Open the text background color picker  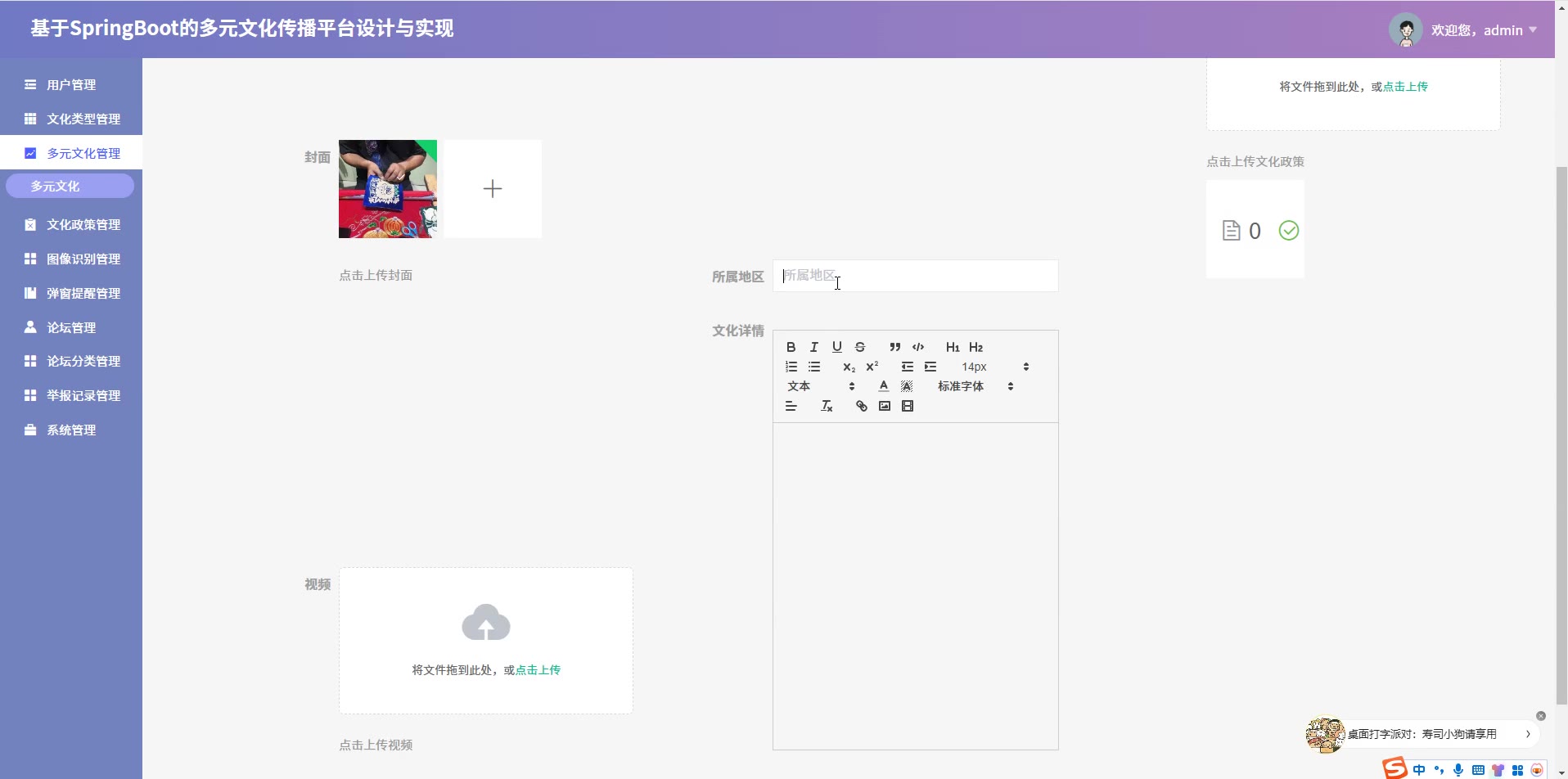906,386
